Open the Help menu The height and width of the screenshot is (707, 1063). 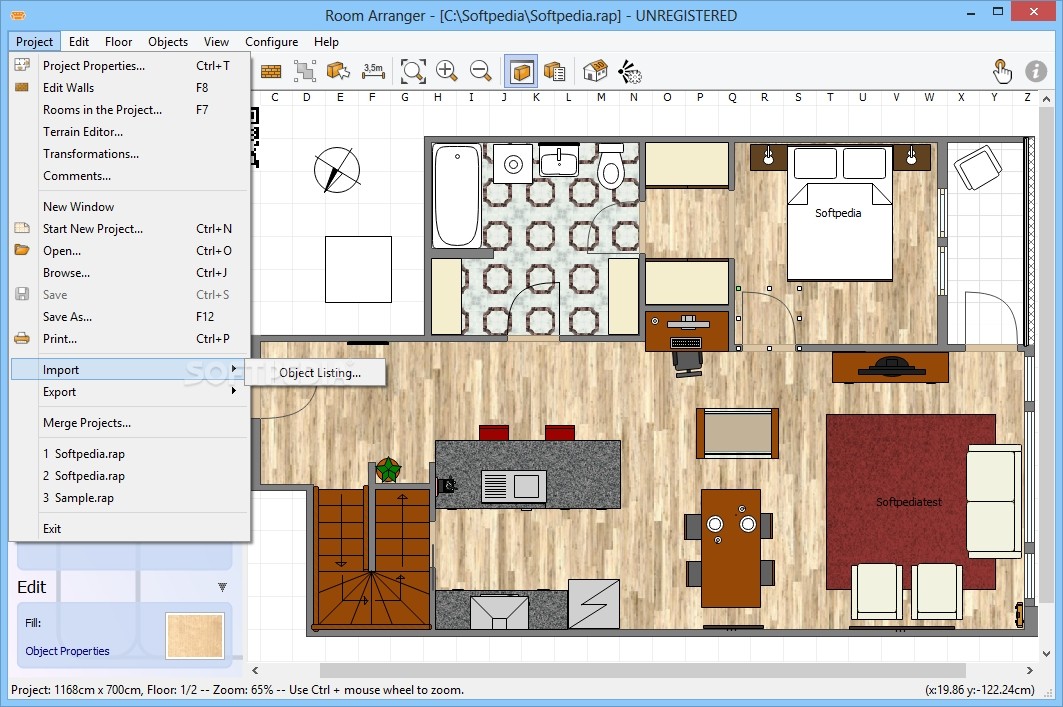click(x=326, y=41)
